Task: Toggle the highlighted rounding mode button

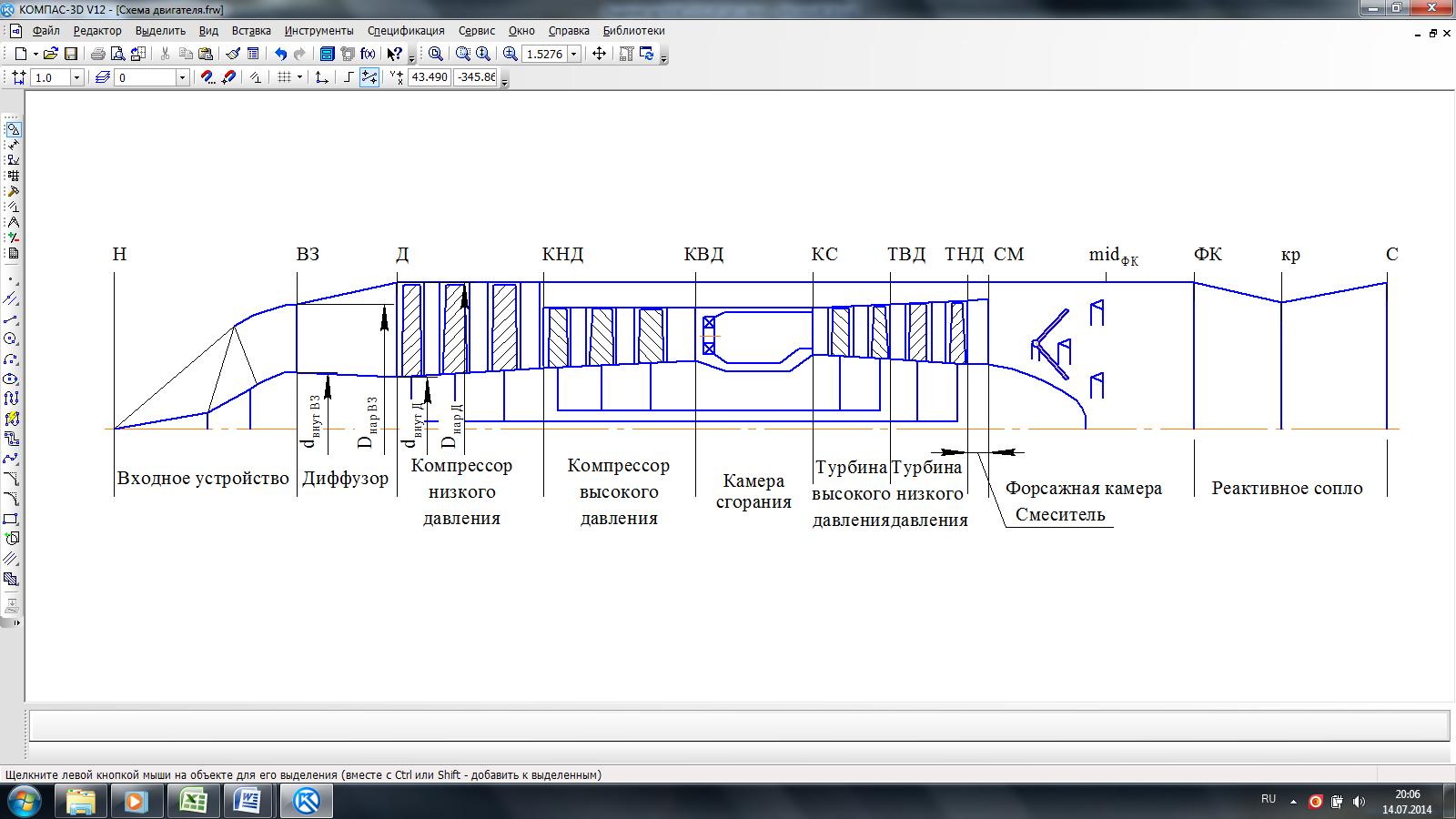Action: 369,77
